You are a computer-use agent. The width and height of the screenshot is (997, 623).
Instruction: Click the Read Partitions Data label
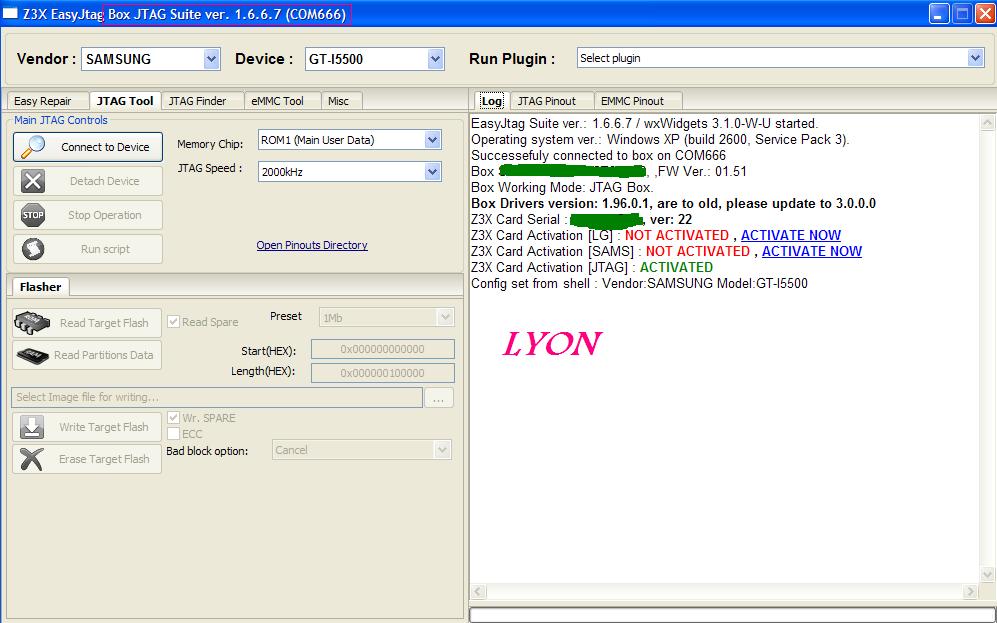click(104, 355)
